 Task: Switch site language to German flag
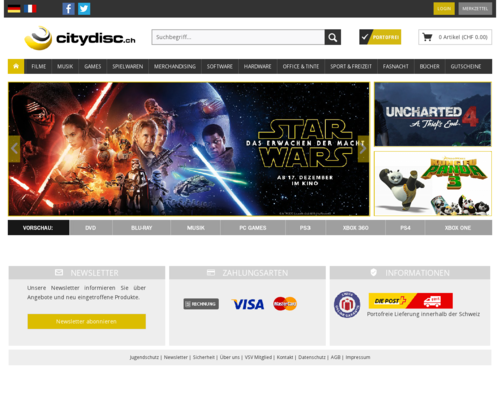pyautogui.click(x=14, y=9)
